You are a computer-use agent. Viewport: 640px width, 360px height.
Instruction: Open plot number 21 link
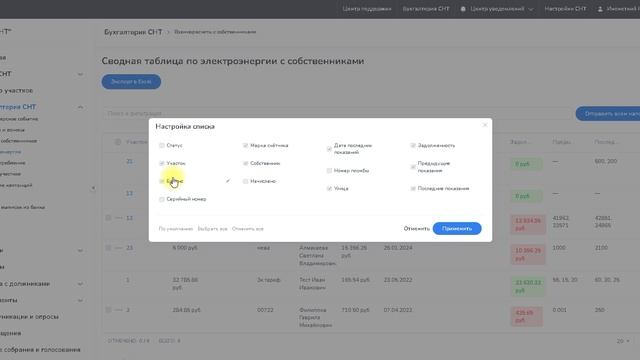tap(129, 162)
